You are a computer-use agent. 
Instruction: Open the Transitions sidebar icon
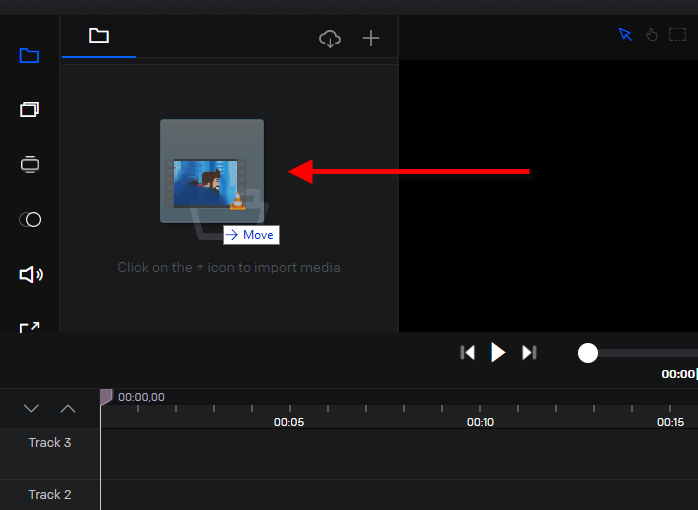click(x=30, y=165)
